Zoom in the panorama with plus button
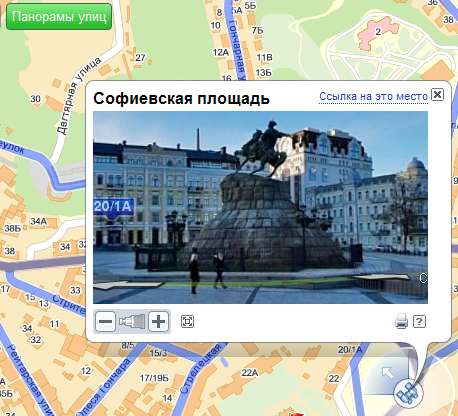Image resolution: width=458 pixels, height=416 pixels. point(158,321)
